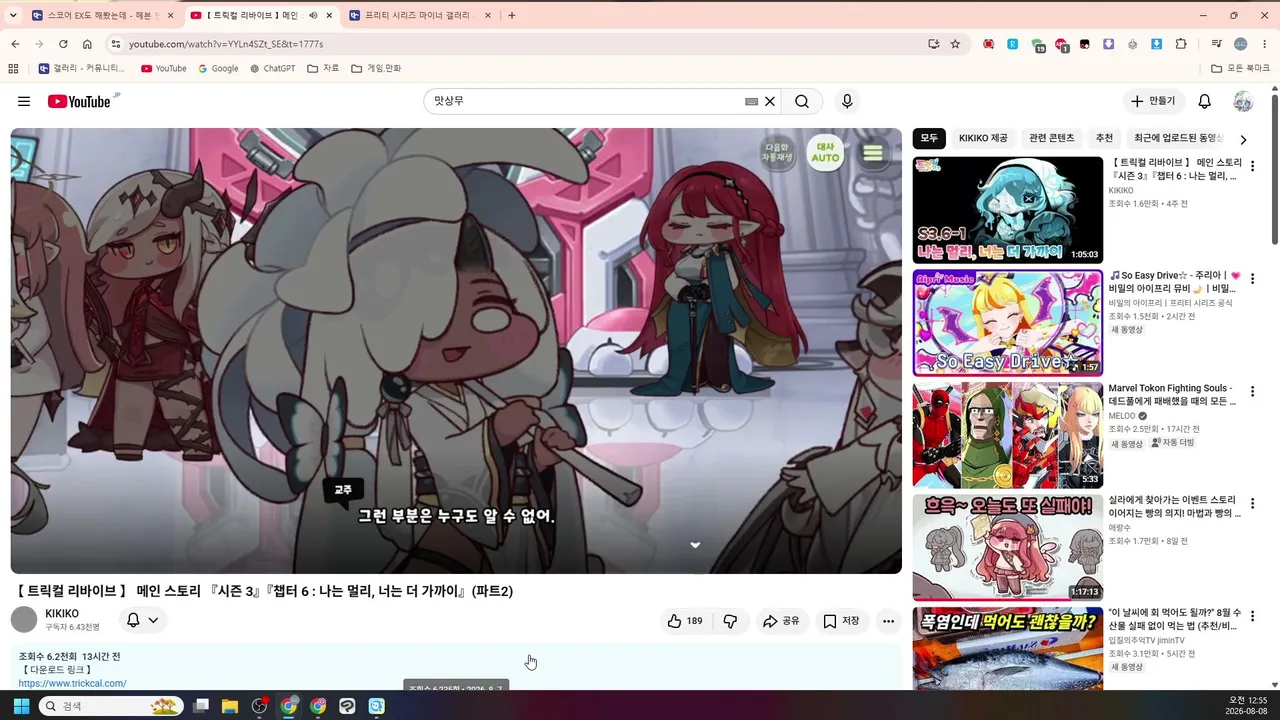The image size is (1280, 720).
Task: Open the Chrome apps grid in bookmarks bar
Action: (13, 68)
